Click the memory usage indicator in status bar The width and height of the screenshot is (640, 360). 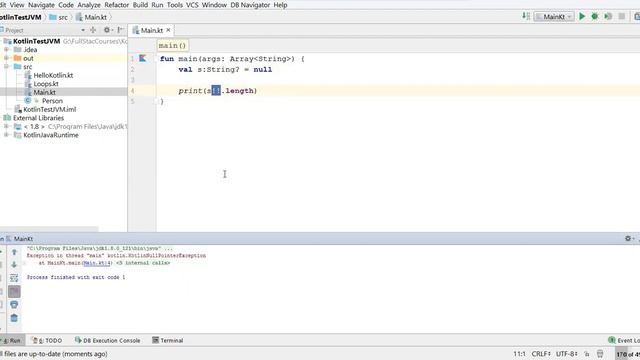click(x=628, y=354)
